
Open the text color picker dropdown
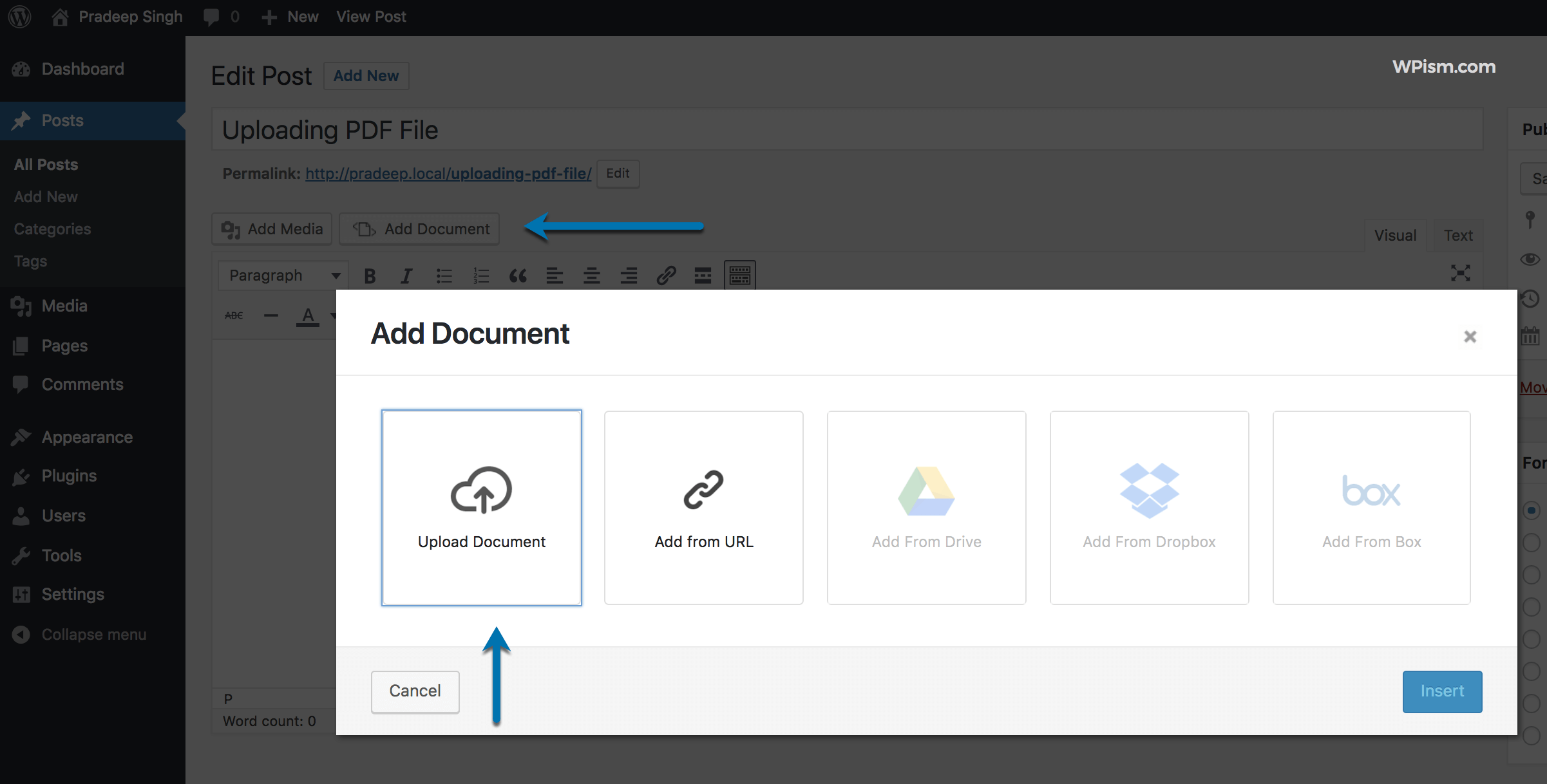tap(333, 315)
